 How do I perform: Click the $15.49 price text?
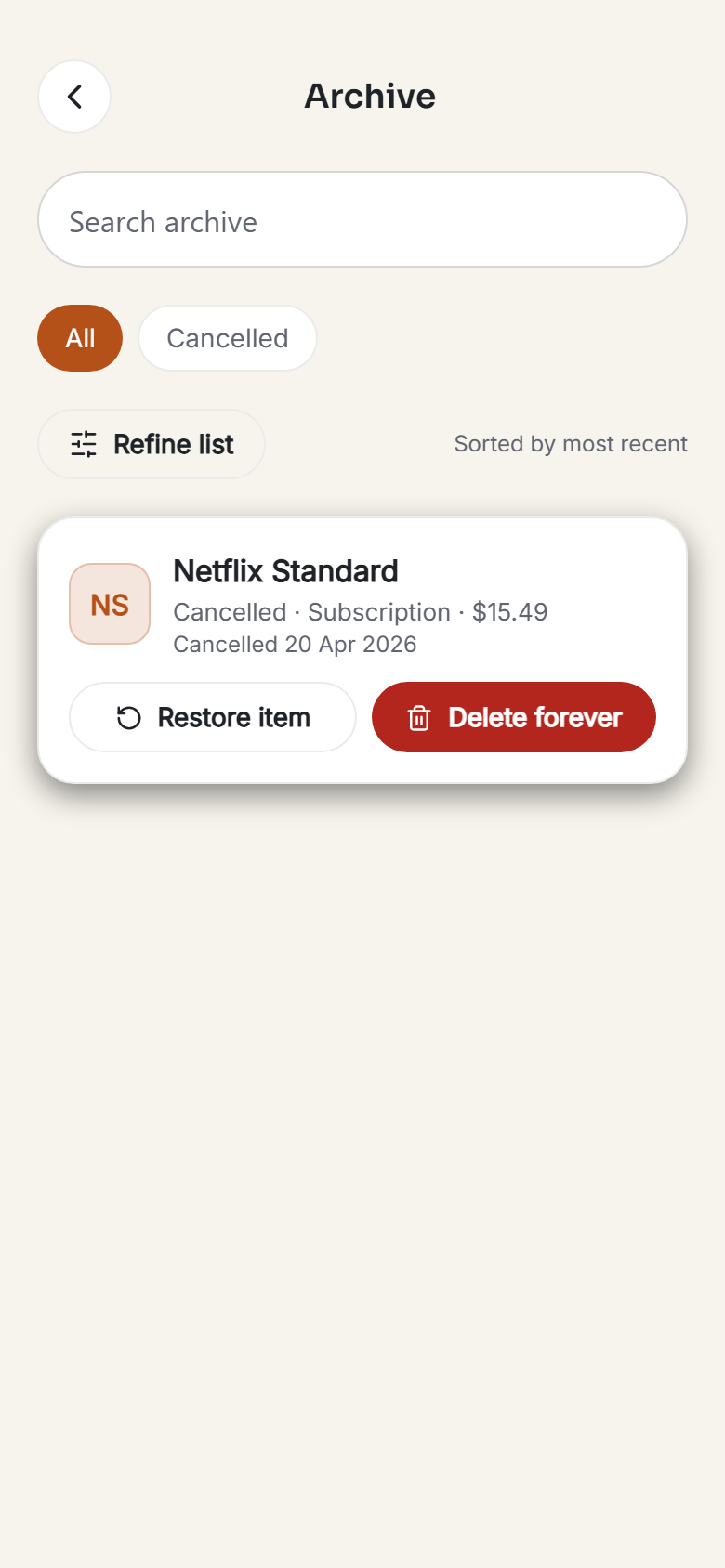(510, 612)
